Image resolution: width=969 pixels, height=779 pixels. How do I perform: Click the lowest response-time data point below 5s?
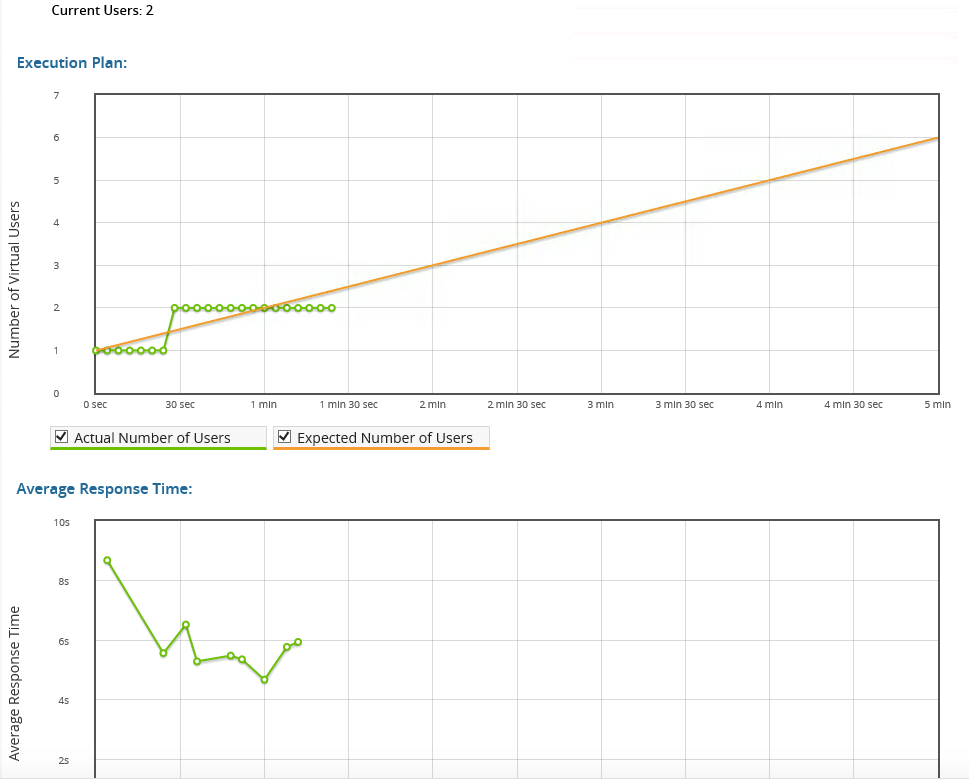coord(264,680)
